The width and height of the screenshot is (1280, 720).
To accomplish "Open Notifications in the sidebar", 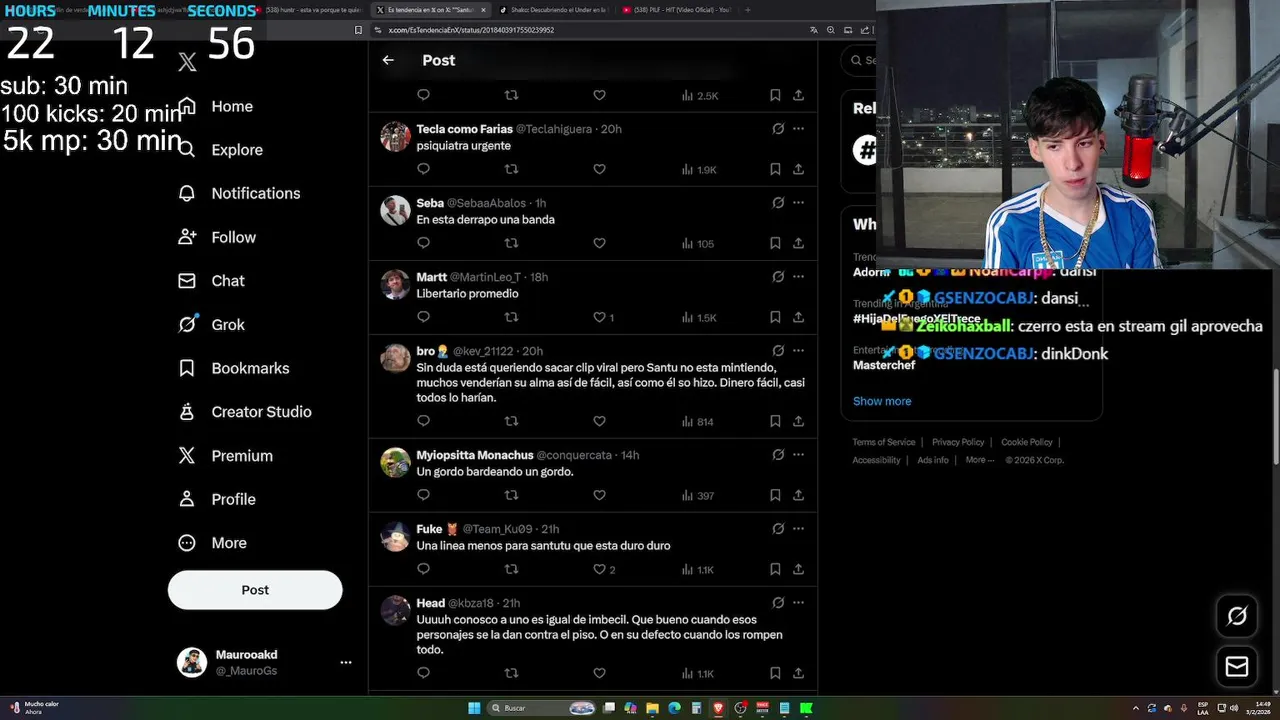I will tap(239, 193).
